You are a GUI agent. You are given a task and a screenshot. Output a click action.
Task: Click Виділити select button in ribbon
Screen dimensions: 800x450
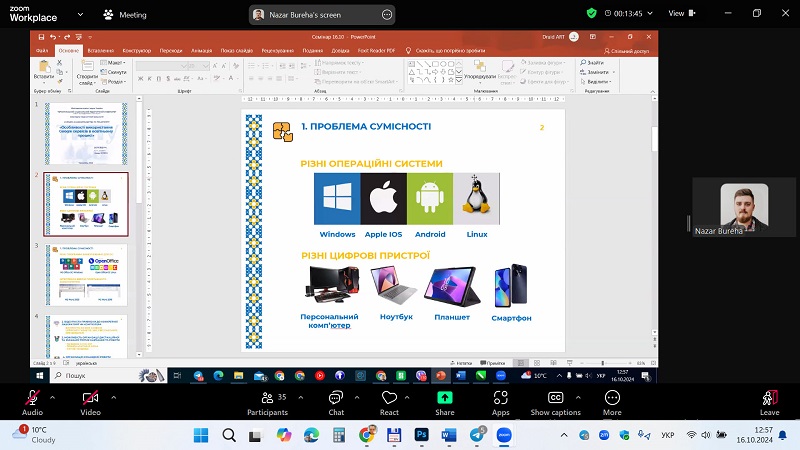pyautogui.click(x=596, y=82)
